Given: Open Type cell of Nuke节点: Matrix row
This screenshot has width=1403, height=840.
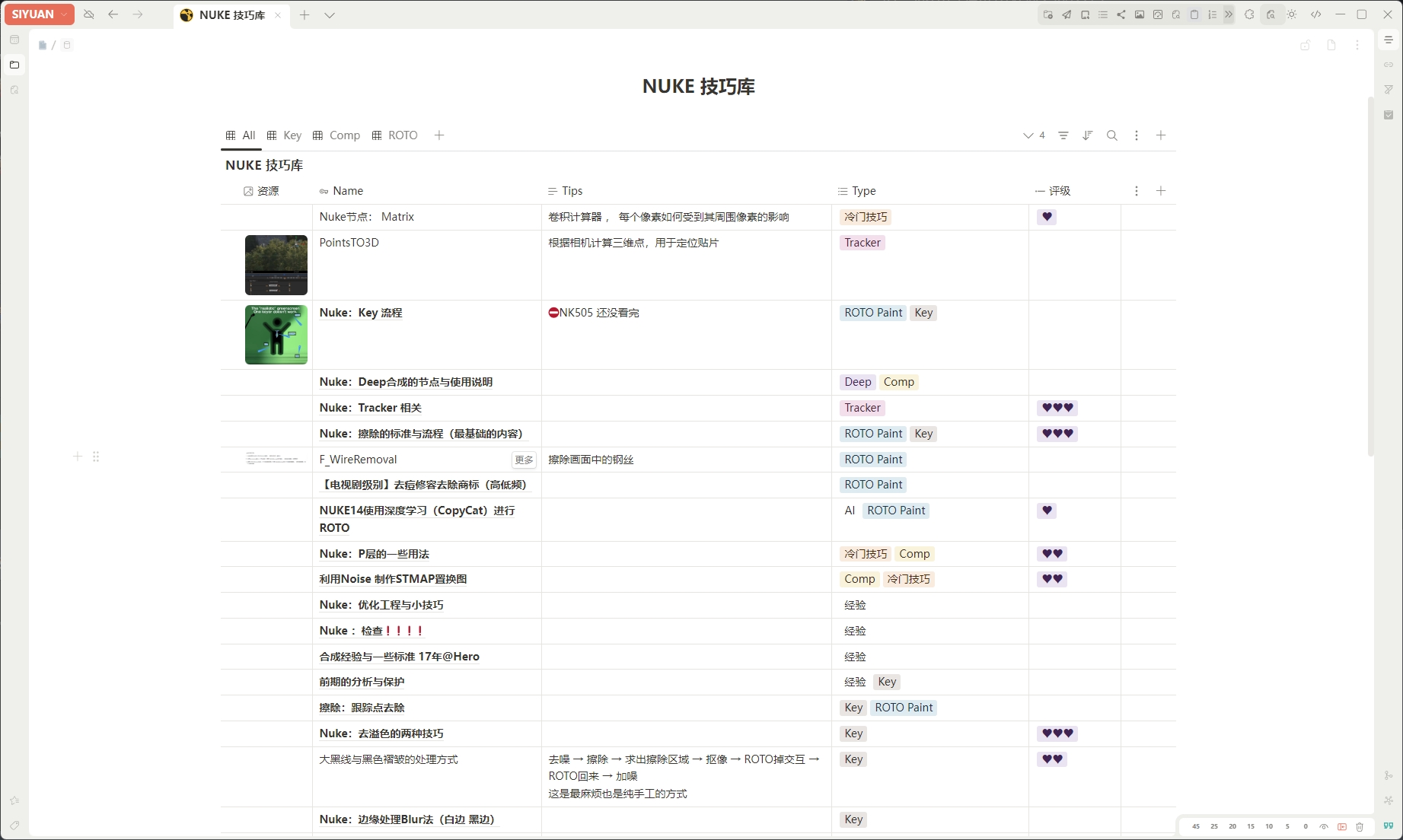Looking at the screenshot, I should [x=929, y=217].
